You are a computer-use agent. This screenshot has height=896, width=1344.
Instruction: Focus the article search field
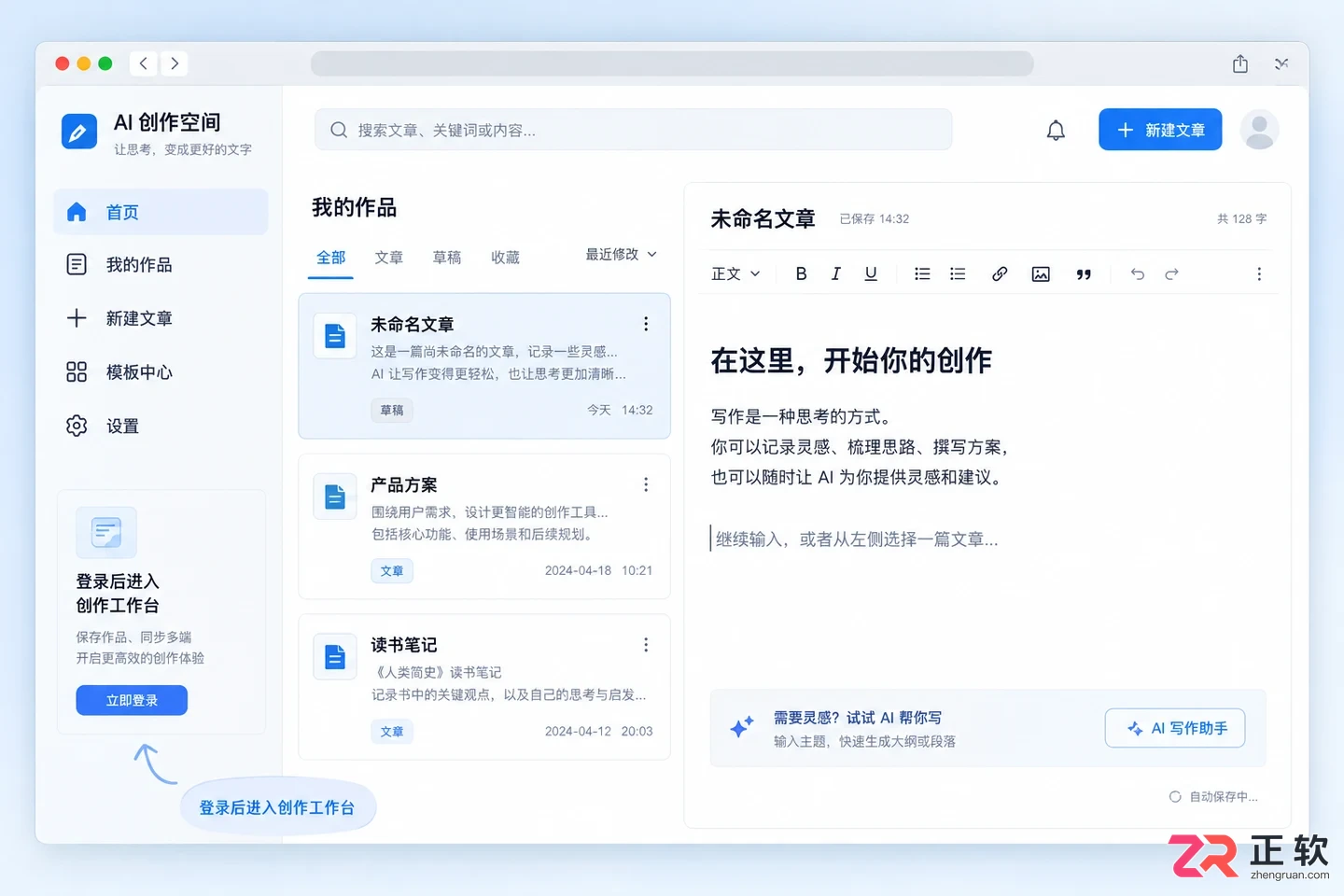point(633,130)
